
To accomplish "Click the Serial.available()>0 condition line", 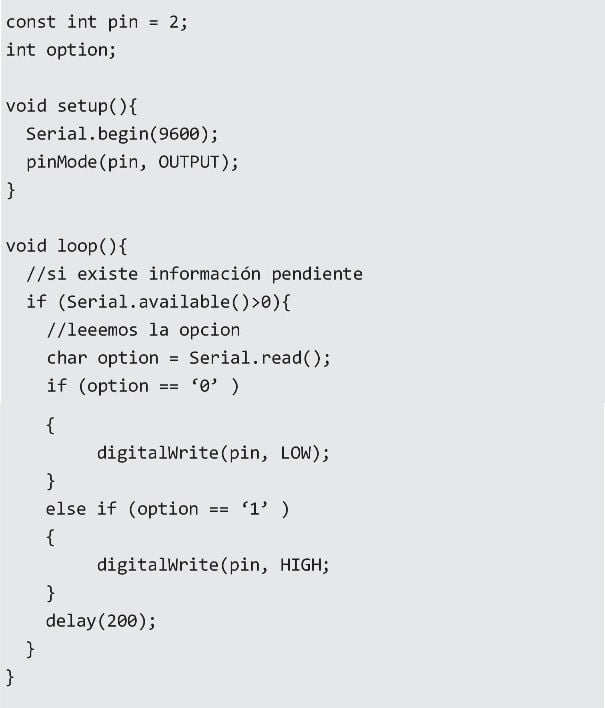I will point(158,302).
